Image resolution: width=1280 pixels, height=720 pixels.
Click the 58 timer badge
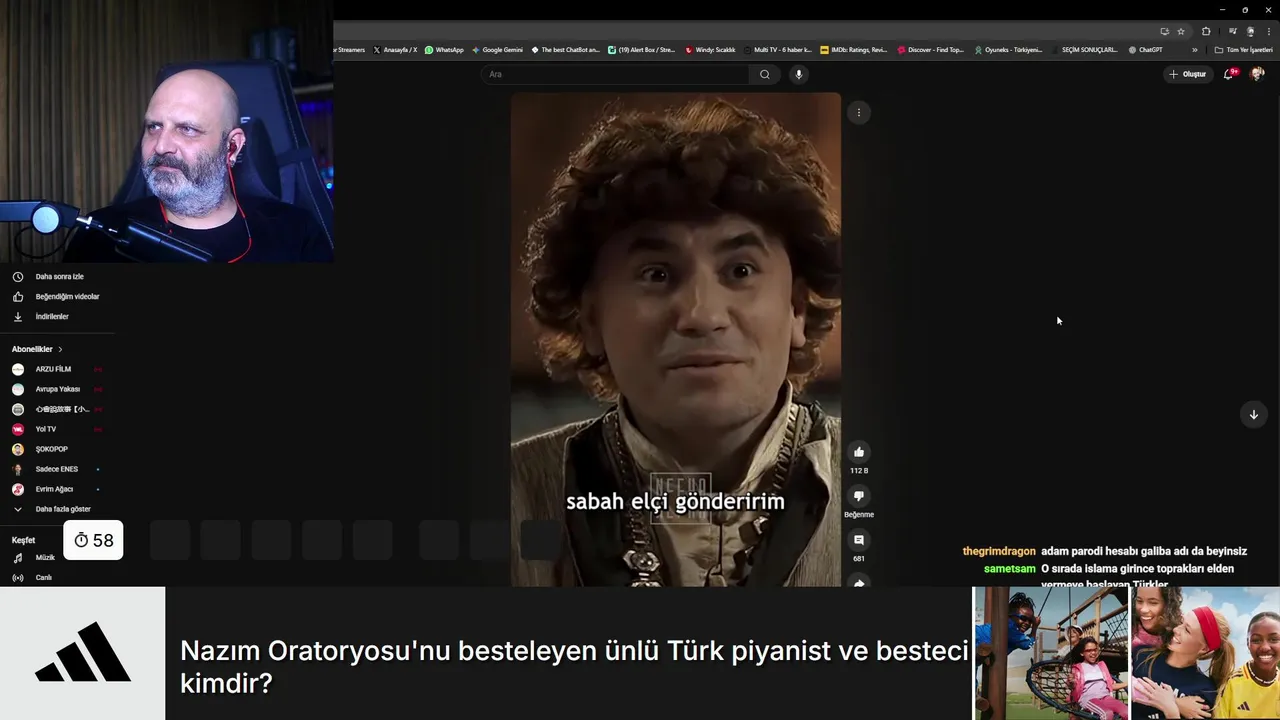click(93, 540)
